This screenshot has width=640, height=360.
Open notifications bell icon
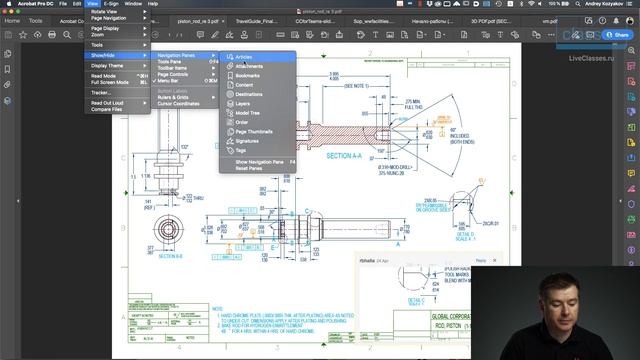616,21
